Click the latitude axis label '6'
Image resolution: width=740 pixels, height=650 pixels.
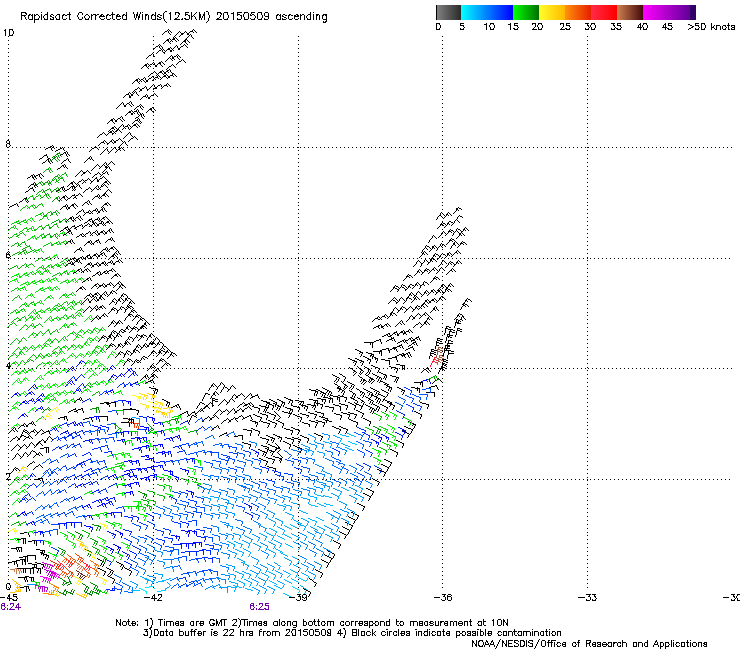pos(8,255)
